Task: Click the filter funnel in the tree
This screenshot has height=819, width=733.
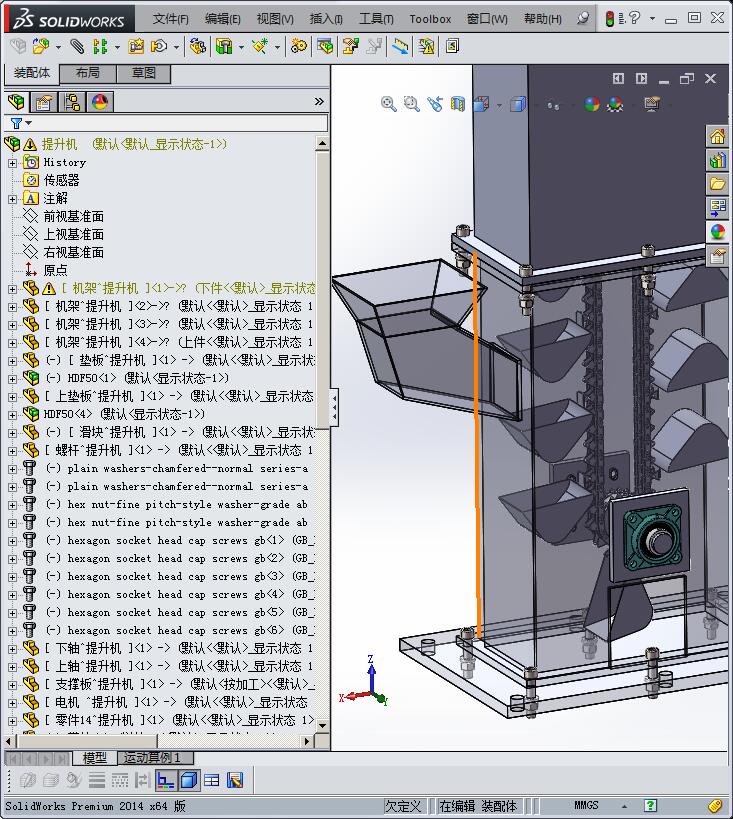Action: 17,123
